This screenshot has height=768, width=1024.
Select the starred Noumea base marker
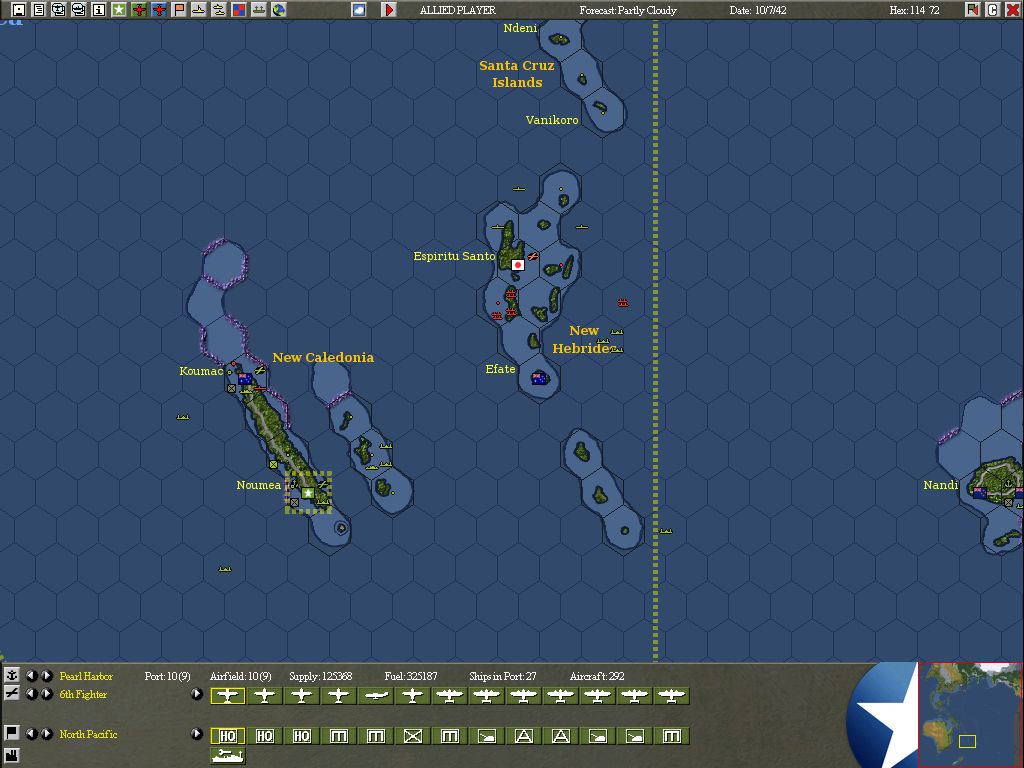[x=308, y=492]
